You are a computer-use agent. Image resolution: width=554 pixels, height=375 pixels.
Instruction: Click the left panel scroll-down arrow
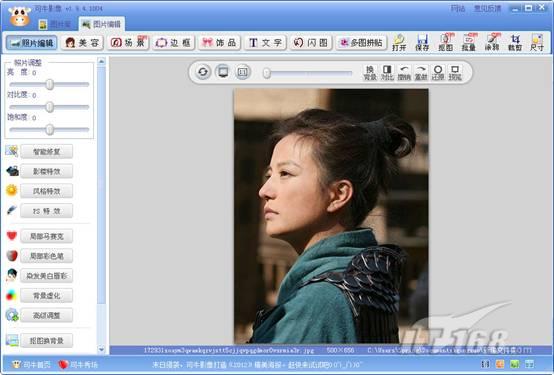[x=101, y=350]
